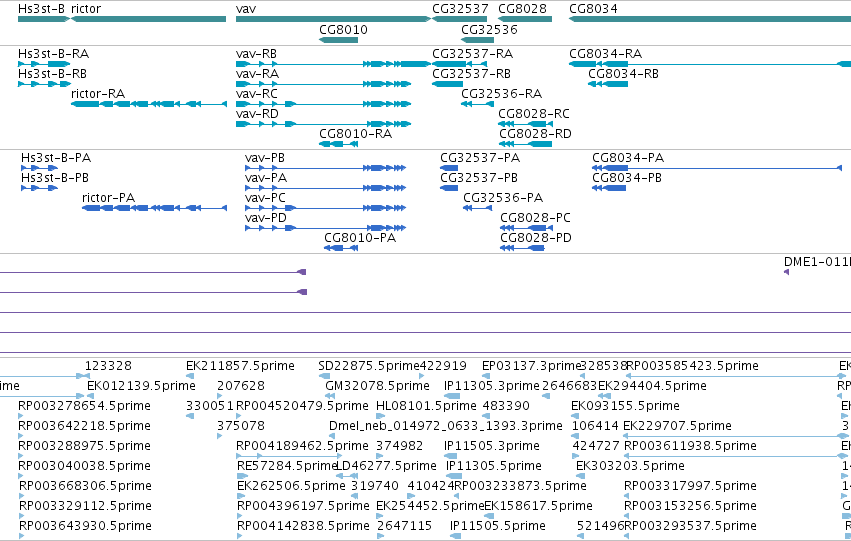Click the vav gene span bar

coord(333,19)
